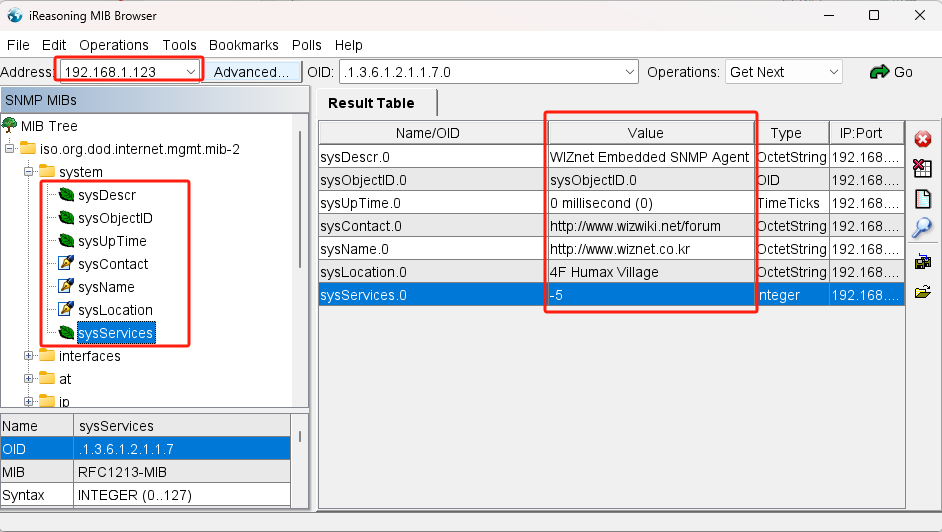Switch to the Result Table tab
The height and width of the screenshot is (532, 942).
pos(371,103)
